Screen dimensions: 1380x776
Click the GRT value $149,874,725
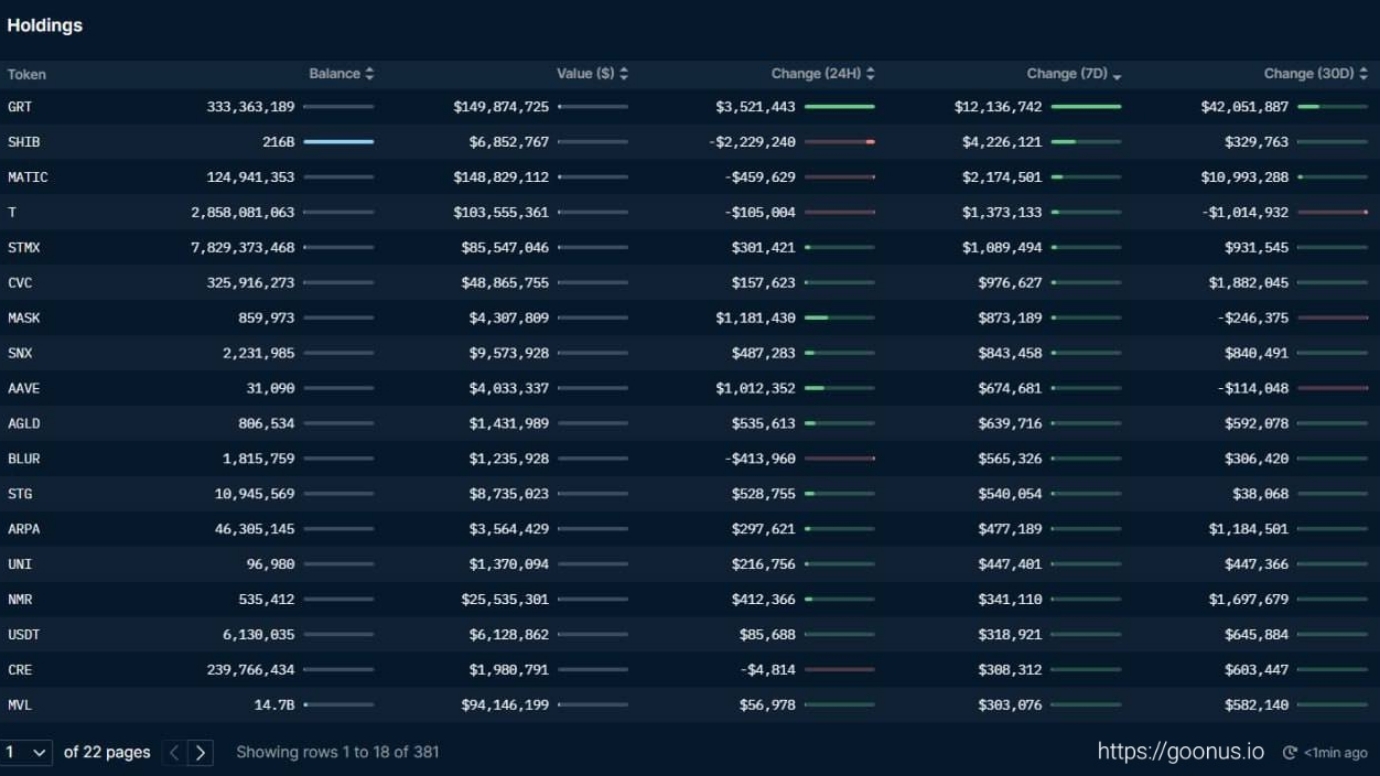point(501,107)
